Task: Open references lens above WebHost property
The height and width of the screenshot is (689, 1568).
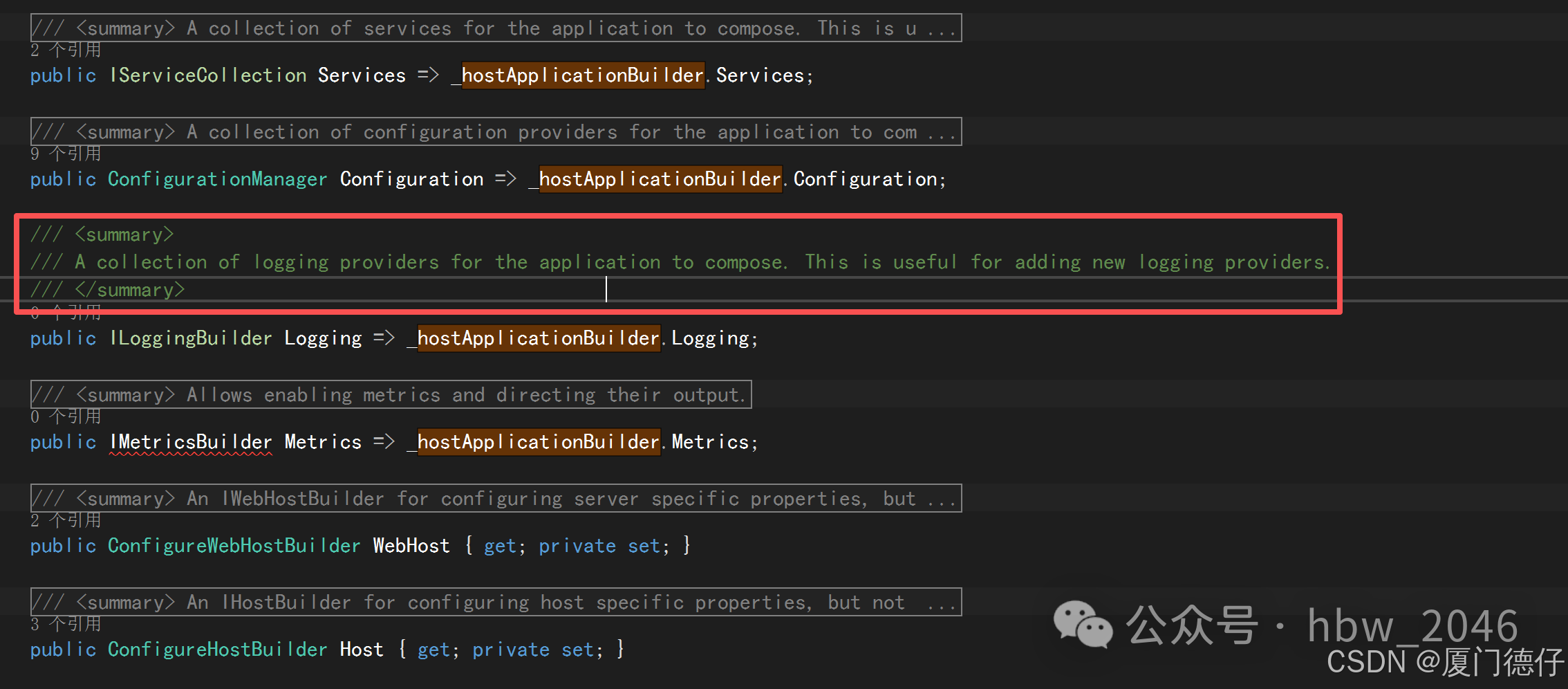Action: (66, 521)
